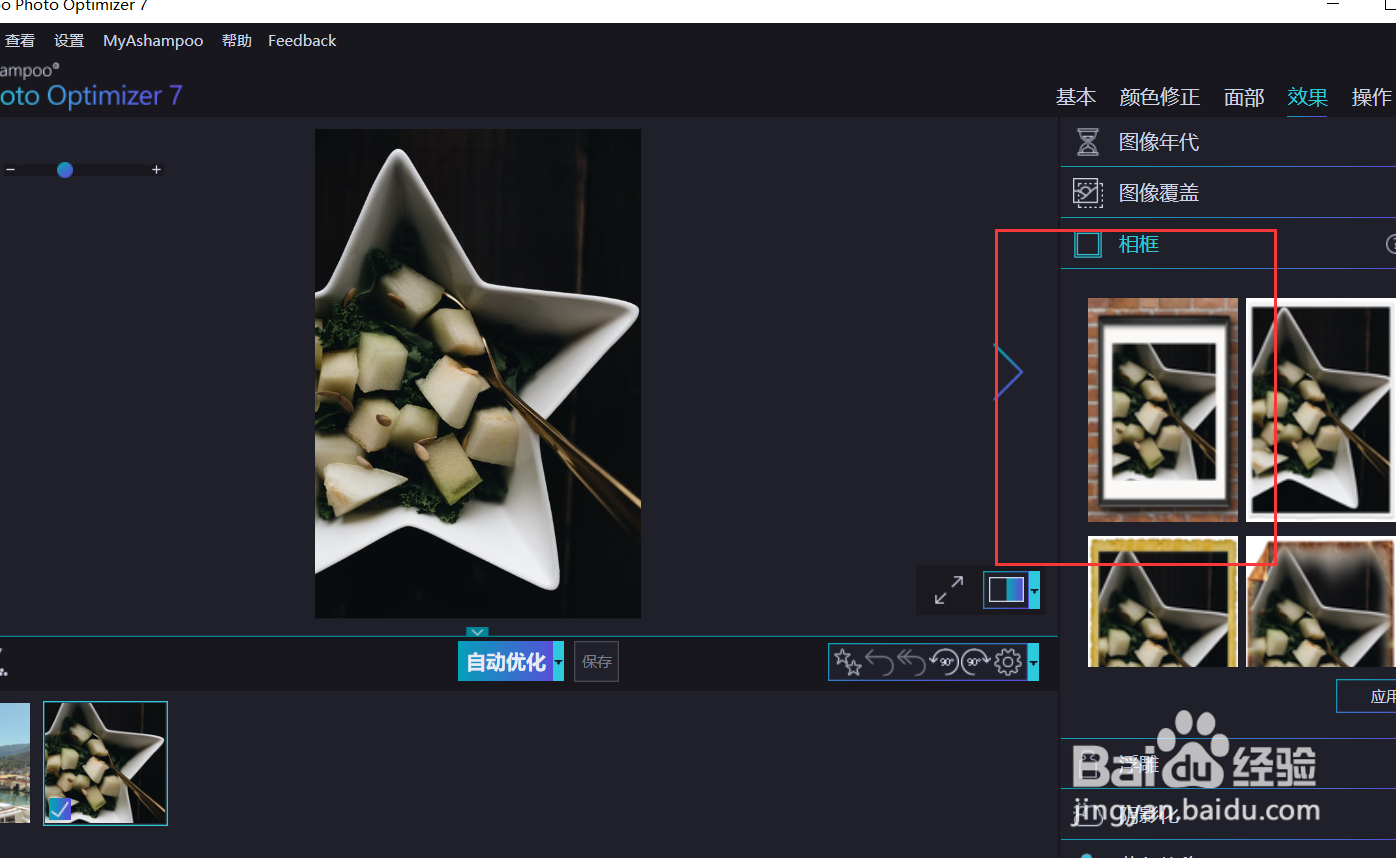The image size is (1396, 858).
Task: Click the zoom minus icon
Action: (x=10, y=170)
